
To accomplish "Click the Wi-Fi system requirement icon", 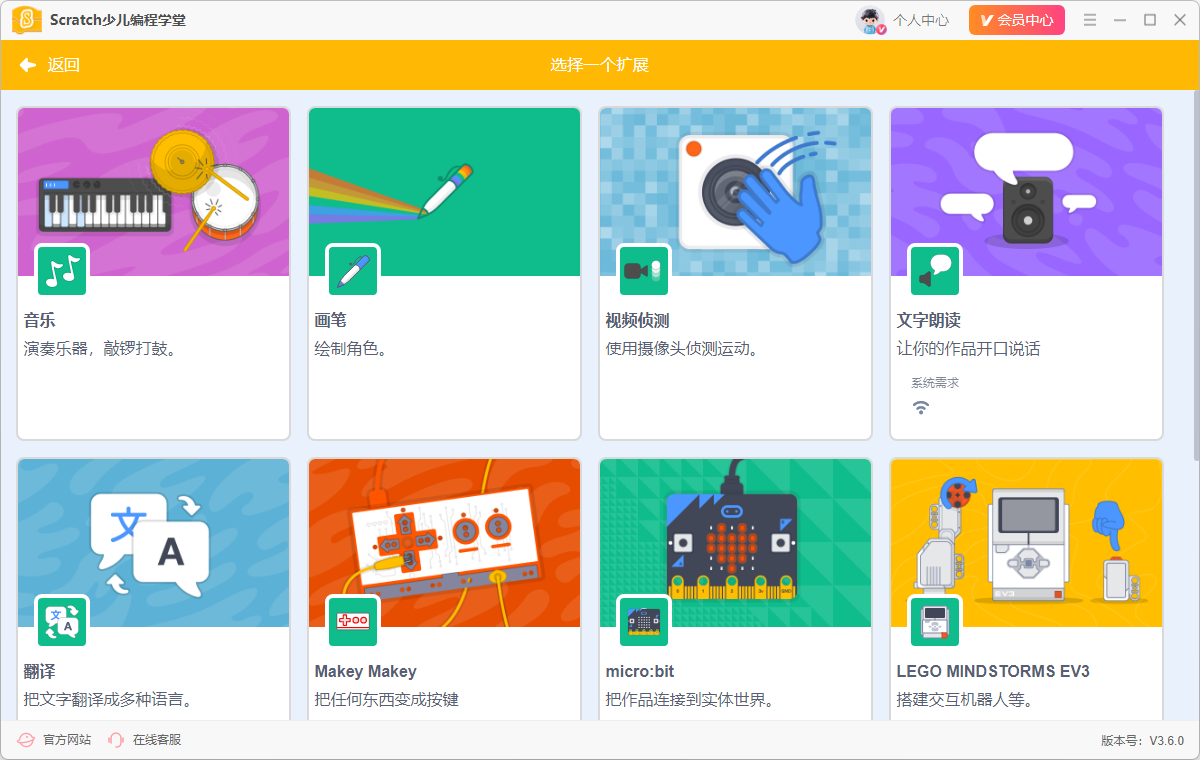I will (921, 407).
